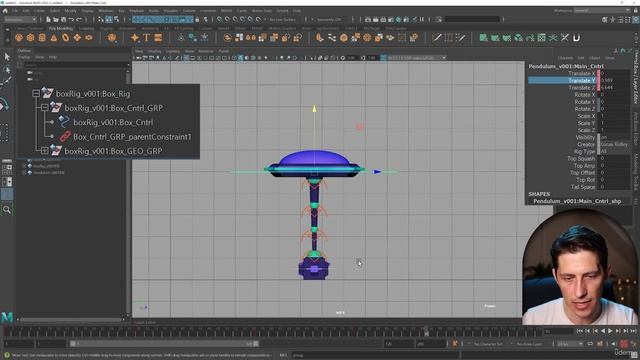Toggle snap to grids magnet
The height and width of the screenshot is (360, 640).
click(220, 19)
